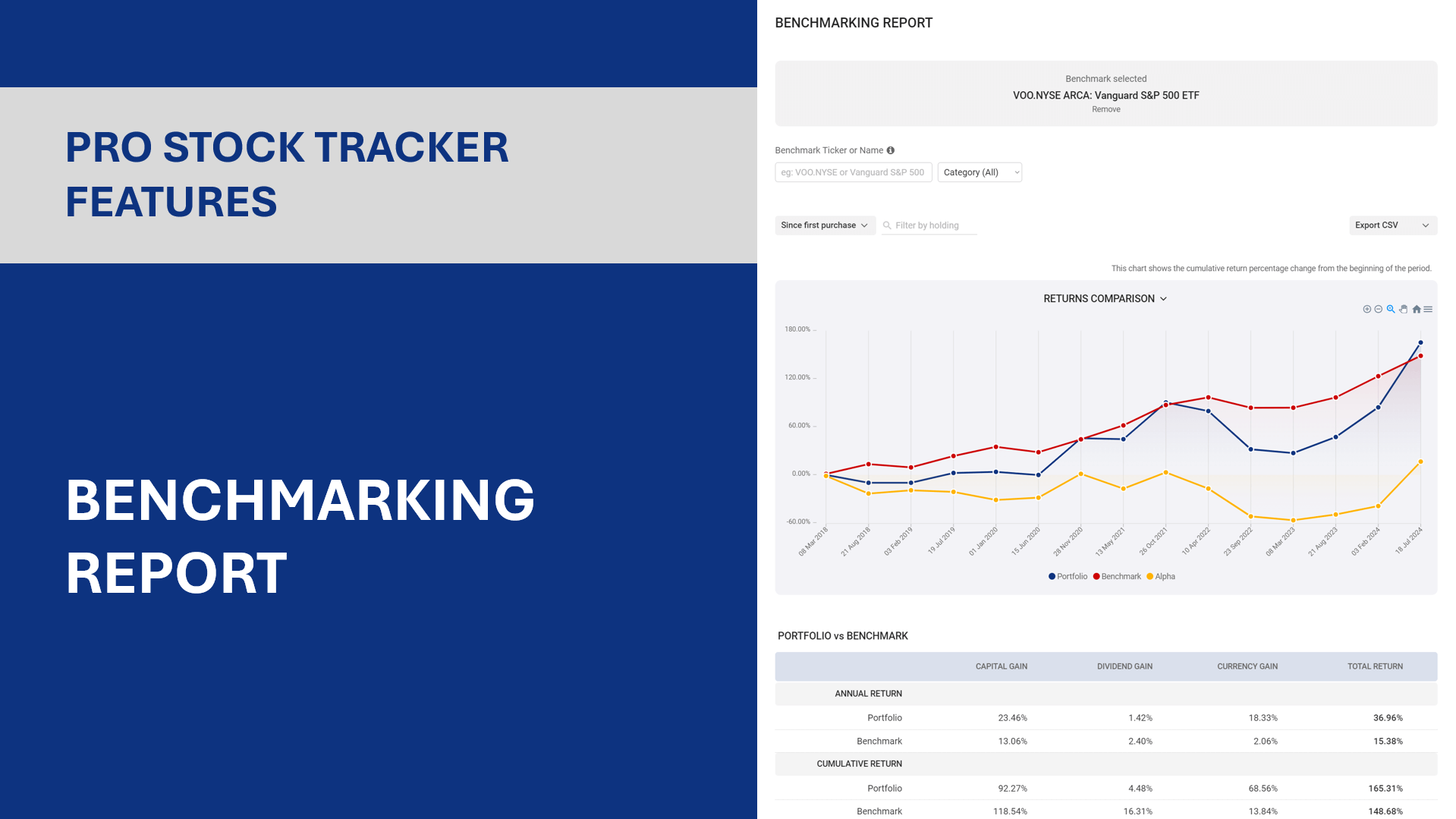The width and height of the screenshot is (1456, 819).
Task: Collapse the RETURNS COMPARISON section chevron
Action: (x=1163, y=299)
